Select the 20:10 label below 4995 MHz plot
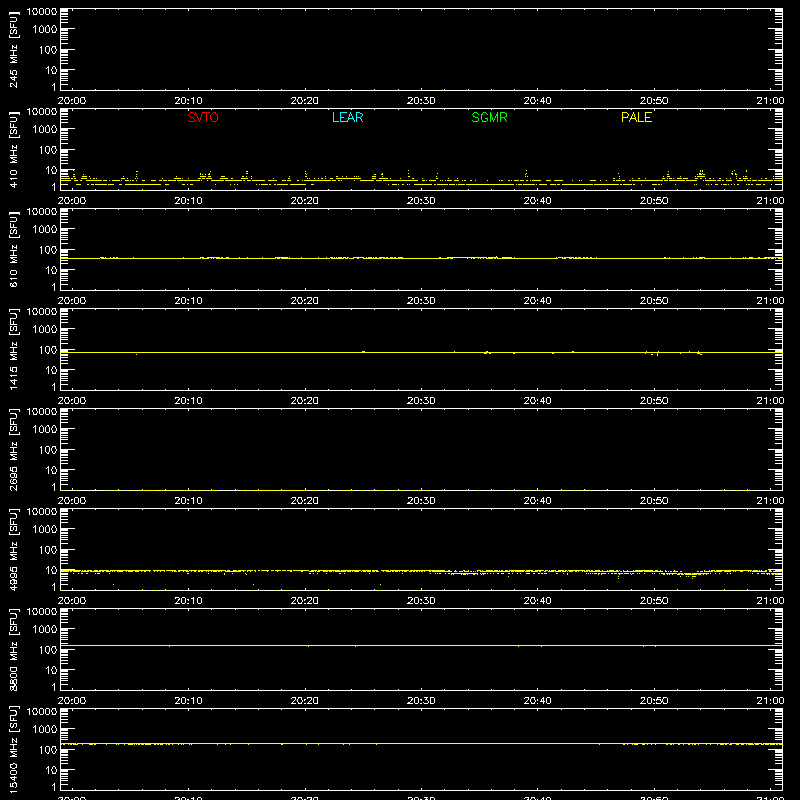Image resolution: width=800 pixels, height=800 pixels. pos(188,601)
